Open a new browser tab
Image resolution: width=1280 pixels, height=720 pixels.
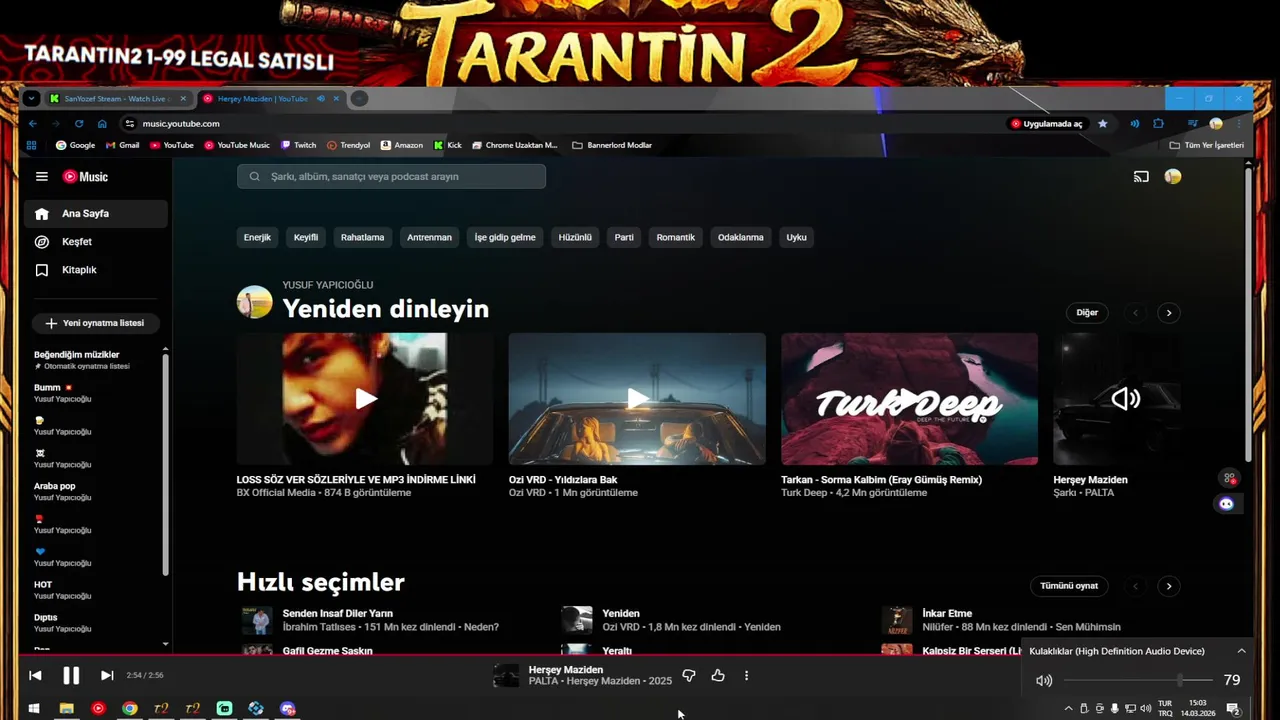pyautogui.click(x=359, y=98)
